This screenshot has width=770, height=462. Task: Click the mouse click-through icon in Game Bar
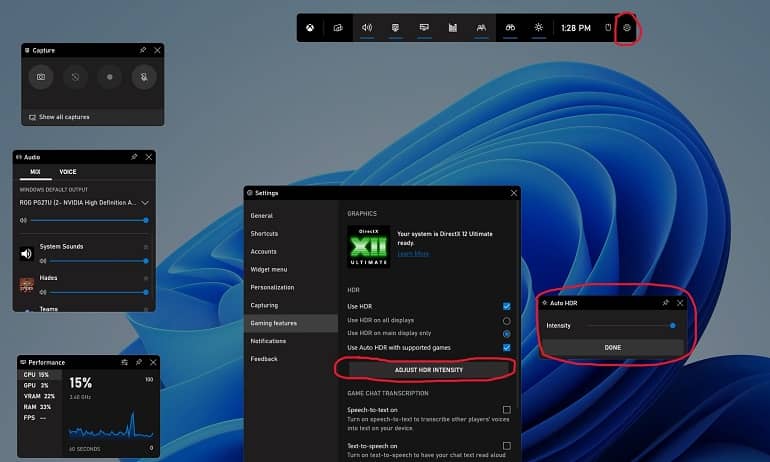pyautogui.click(x=608, y=28)
